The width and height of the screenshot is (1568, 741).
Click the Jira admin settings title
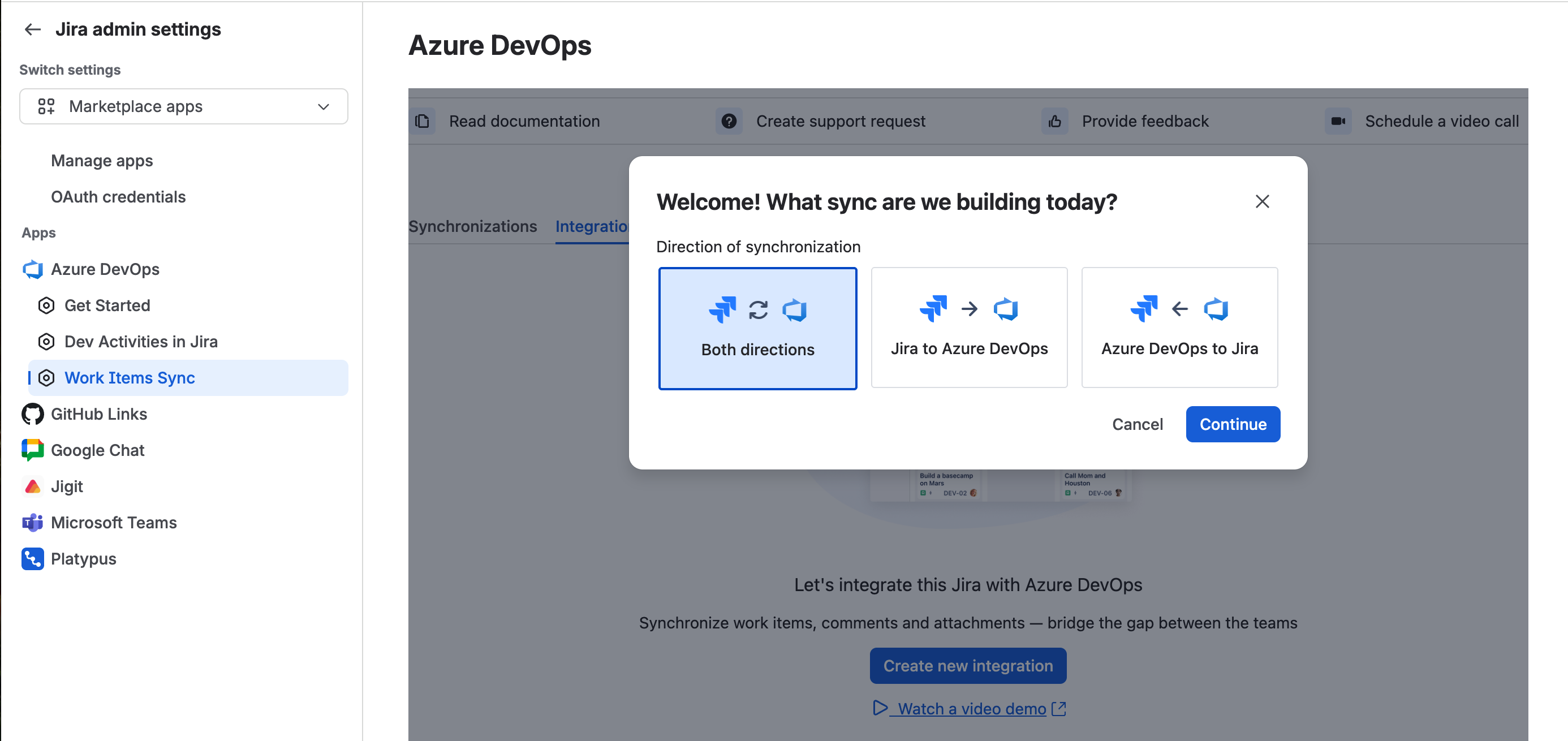pyautogui.click(x=138, y=29)
